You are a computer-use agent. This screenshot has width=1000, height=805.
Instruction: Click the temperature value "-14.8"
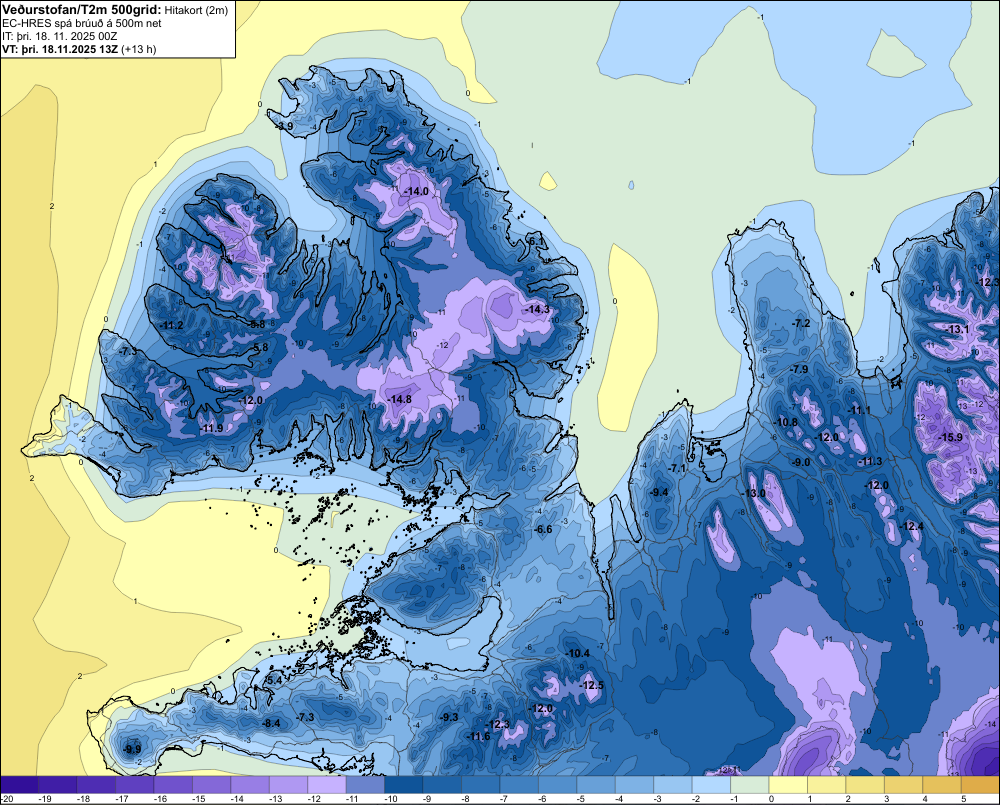[400, 399]
